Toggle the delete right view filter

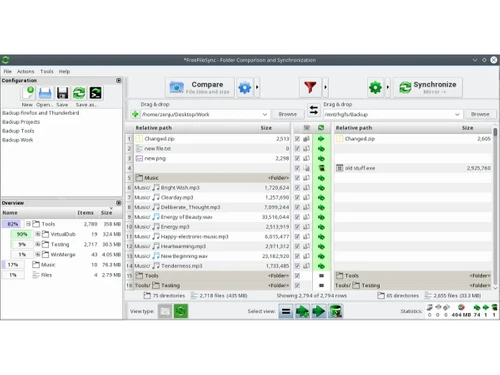pos(336,311)
